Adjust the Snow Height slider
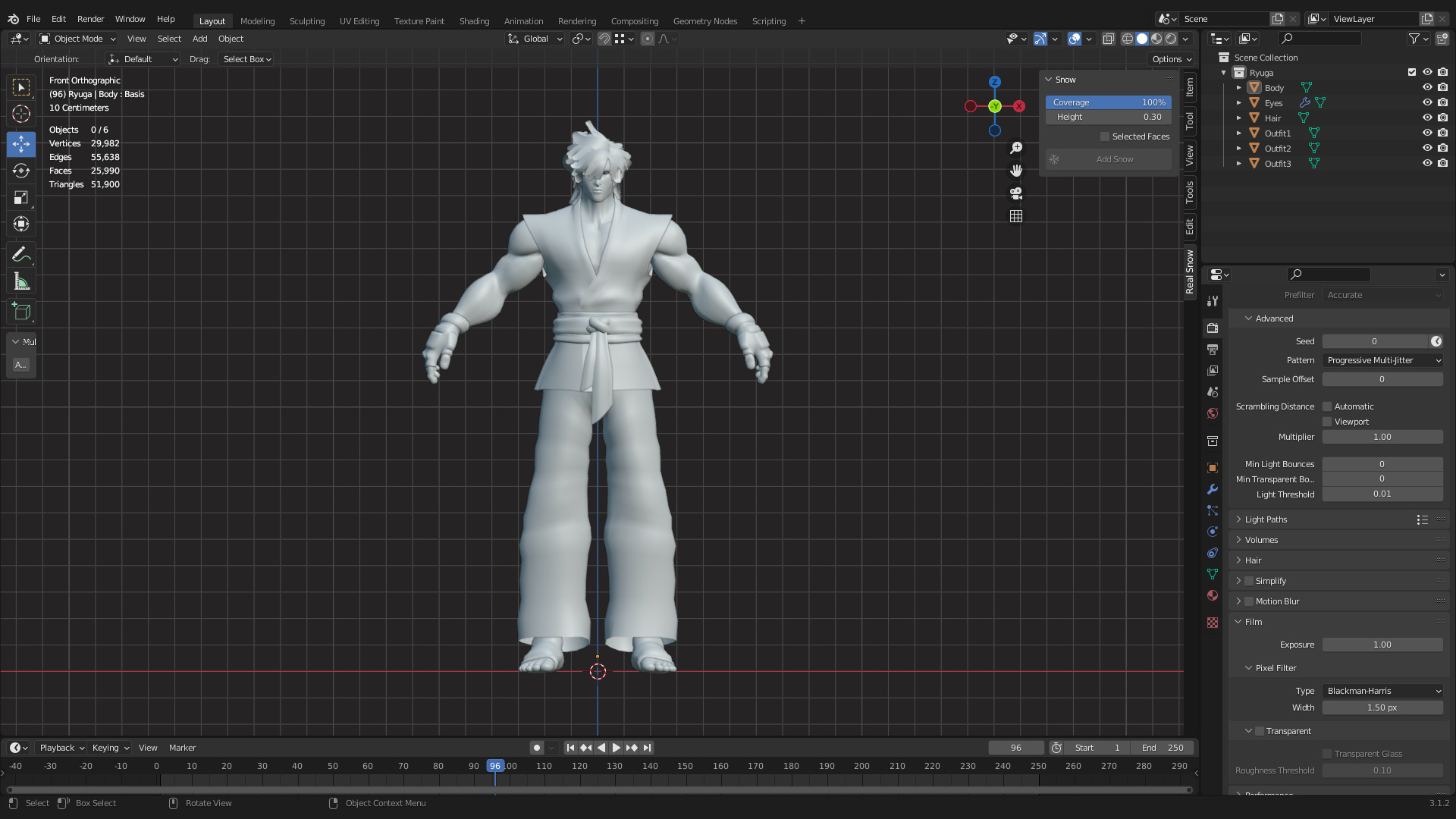 (1109, 117)
